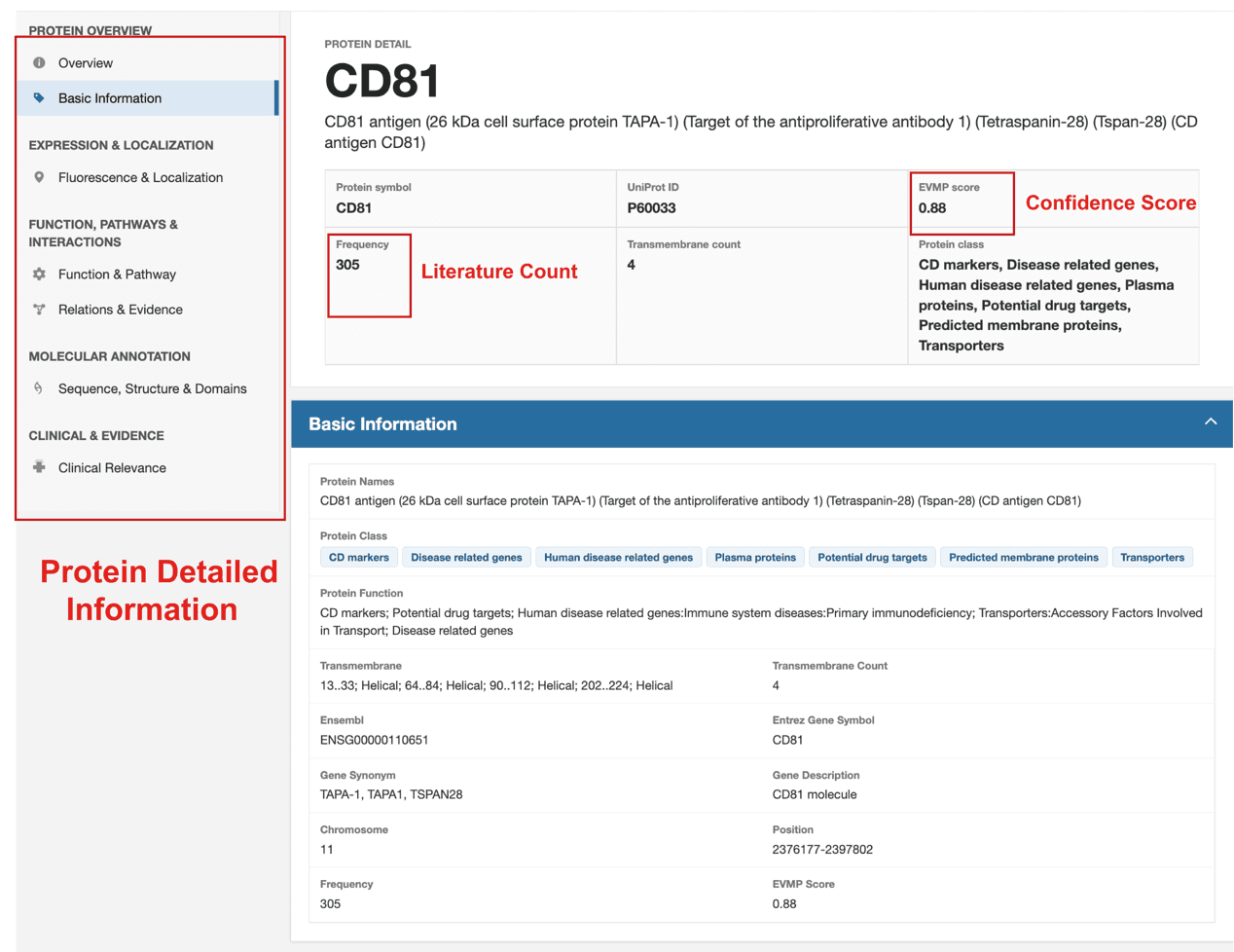The height and width of the screenshot is (952, 1234).
Task: Click the Basic Information tag icon
Action: 39,98
